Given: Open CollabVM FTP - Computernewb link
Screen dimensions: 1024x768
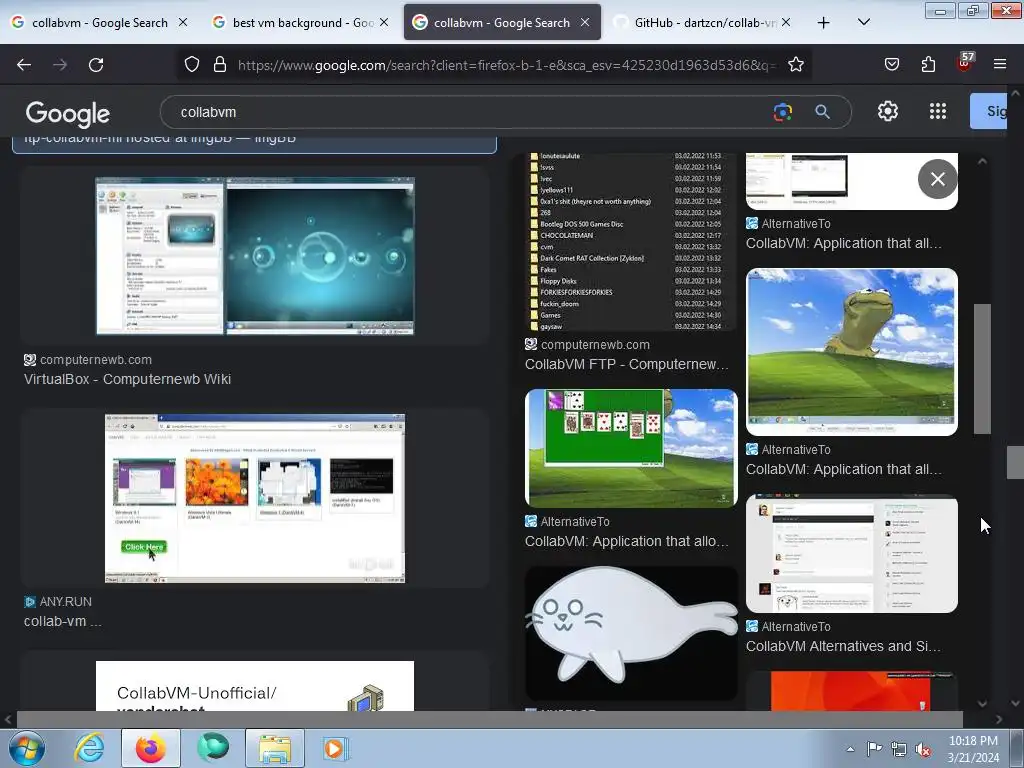Looking at the screenshot, I should tap(627, 364).
